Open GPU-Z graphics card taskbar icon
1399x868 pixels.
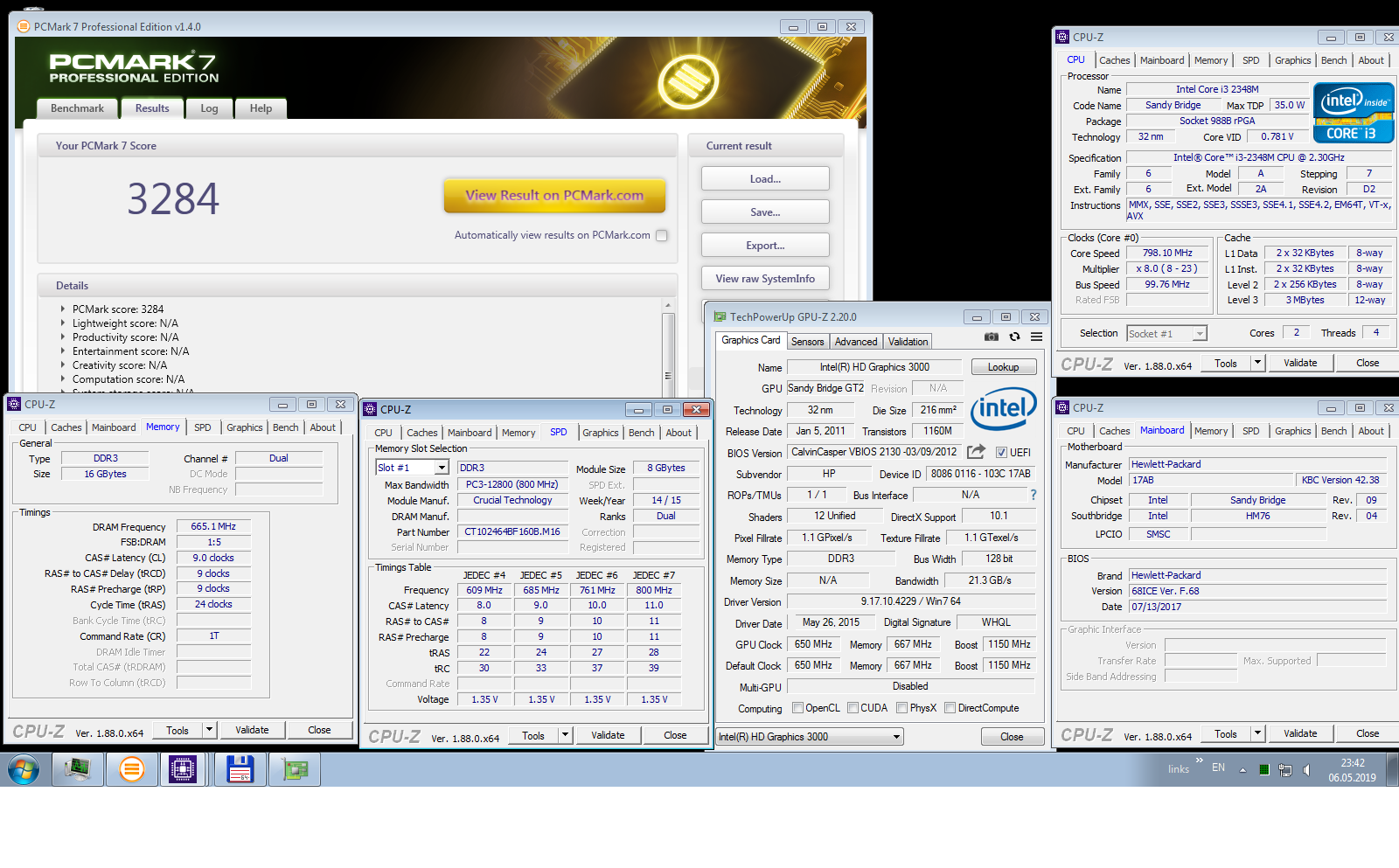click(296, 770)
